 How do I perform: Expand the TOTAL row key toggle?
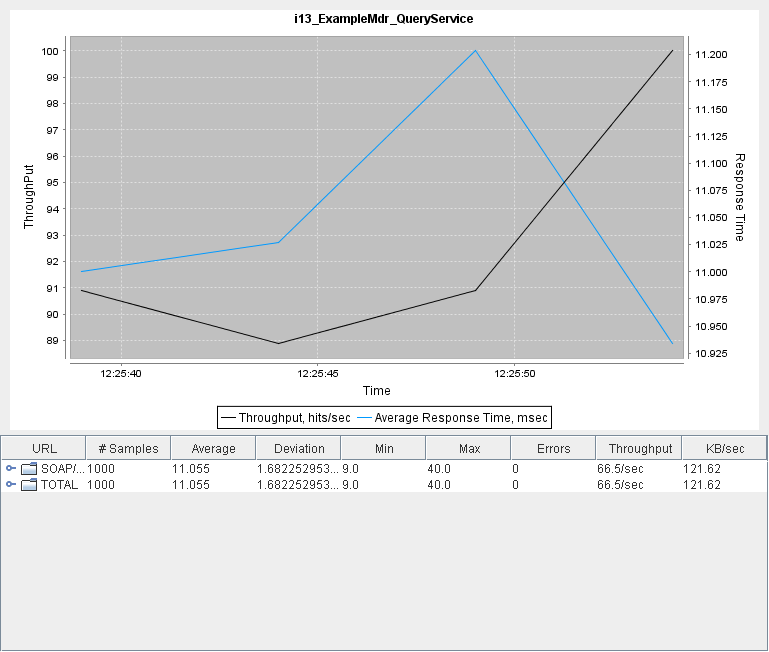[11, 485]
